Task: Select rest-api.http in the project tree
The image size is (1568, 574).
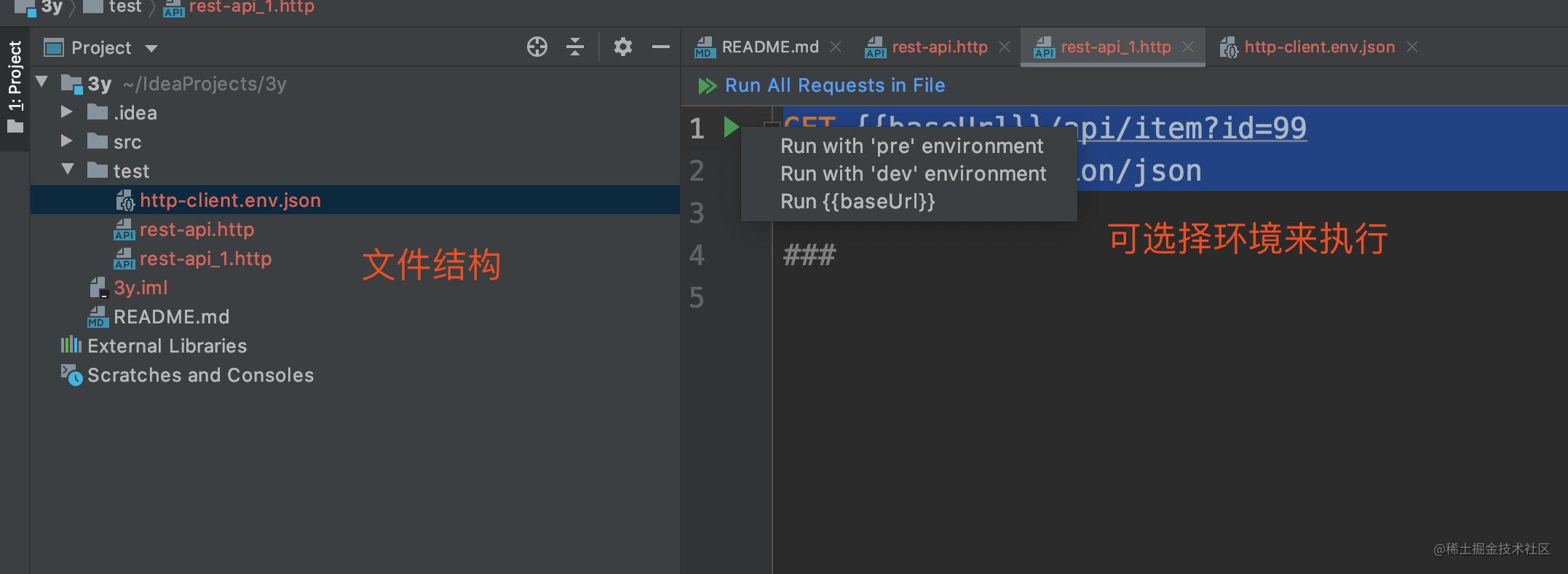Action: (x=197, y=229)
